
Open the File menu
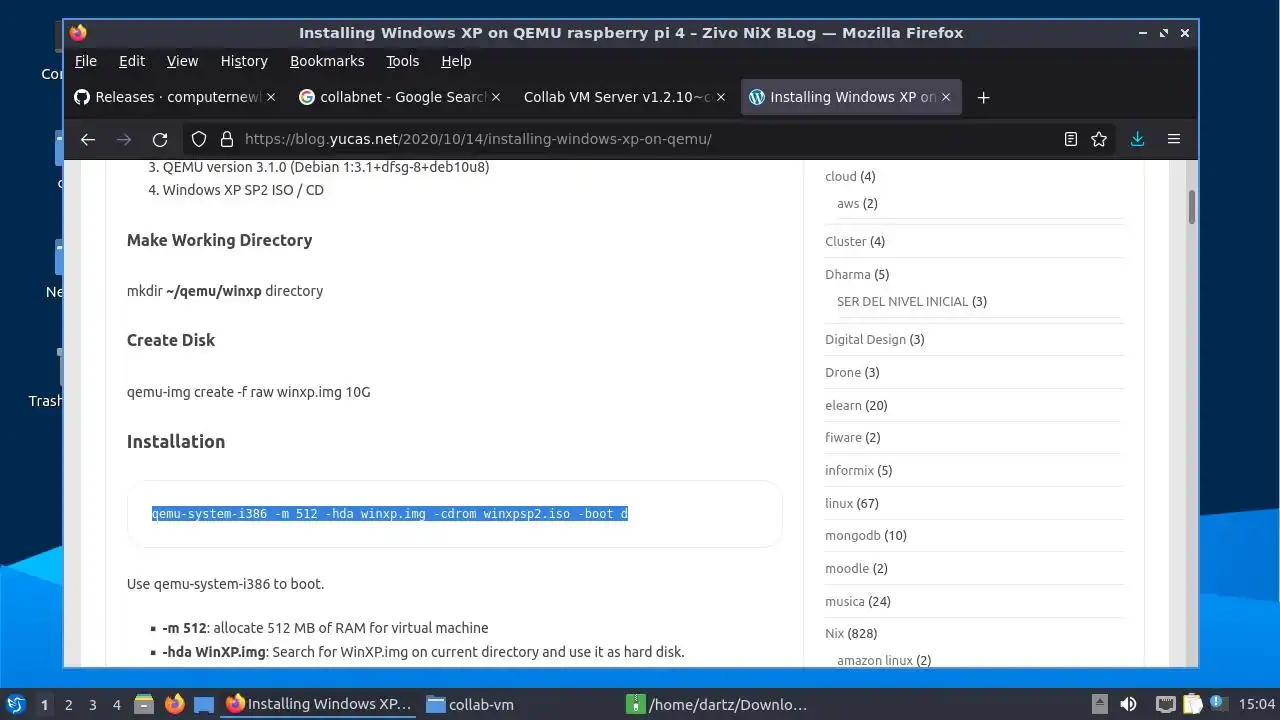[86, 61]
